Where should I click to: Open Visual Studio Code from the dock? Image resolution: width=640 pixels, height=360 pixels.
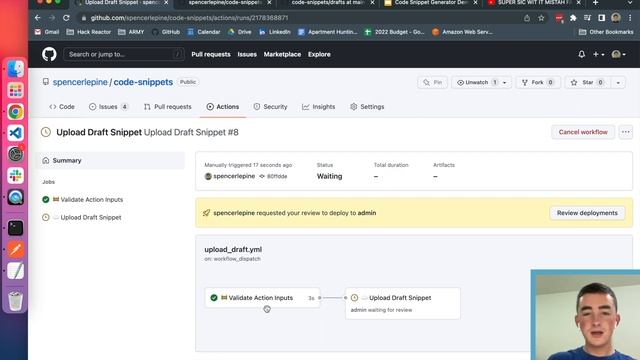pyautogui.click(x=16, y=133)
